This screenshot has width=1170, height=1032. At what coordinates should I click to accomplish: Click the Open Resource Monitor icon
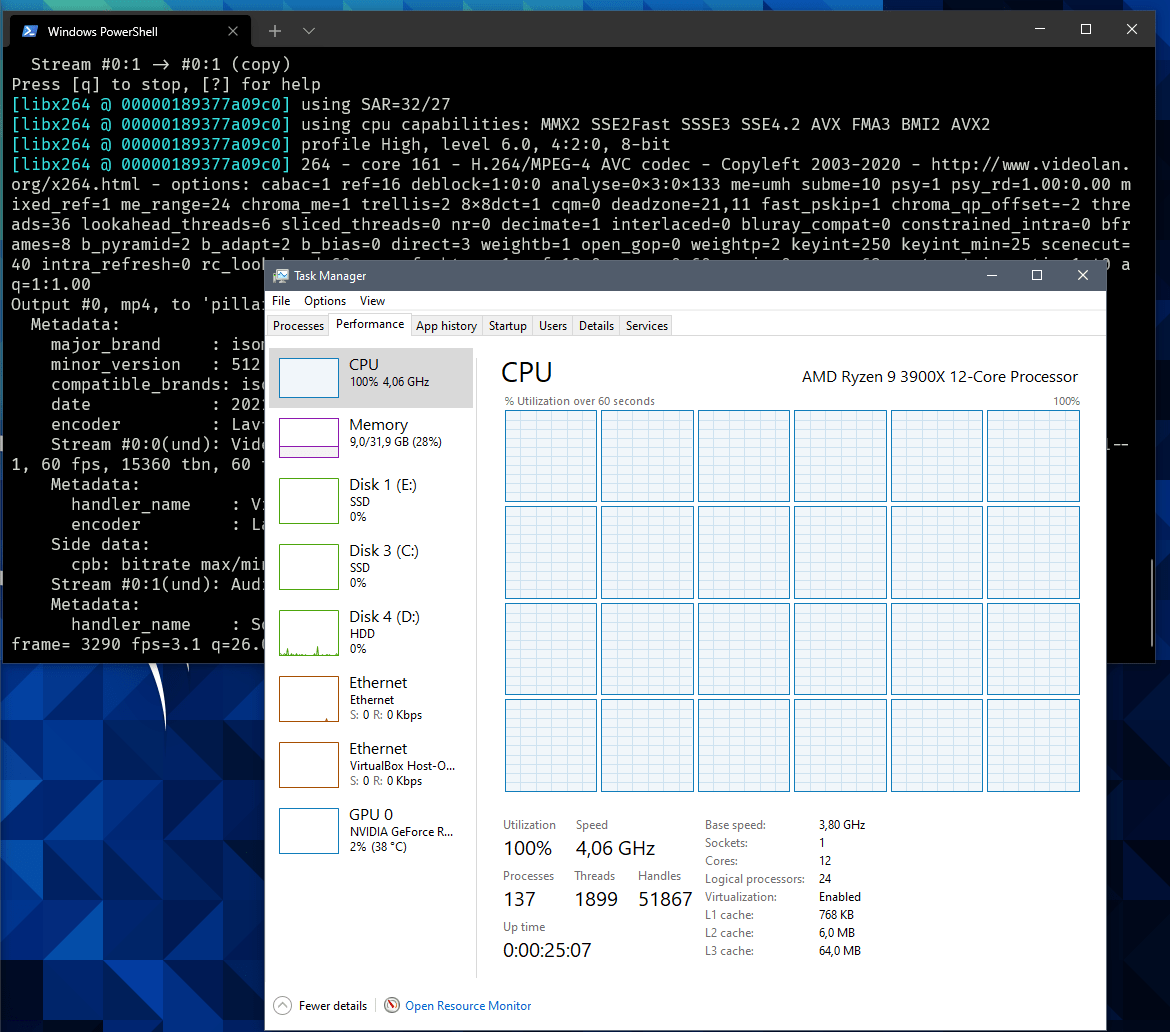pos(392,1006)
